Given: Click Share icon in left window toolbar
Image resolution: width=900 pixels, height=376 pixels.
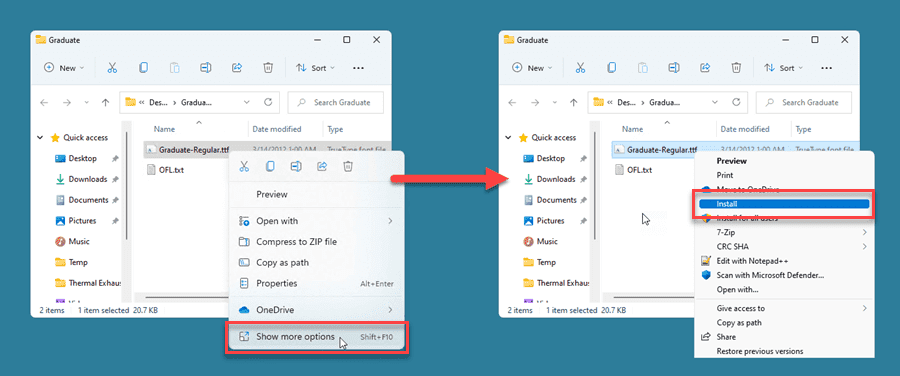Looking at the screenshot, I should [236, 68].
